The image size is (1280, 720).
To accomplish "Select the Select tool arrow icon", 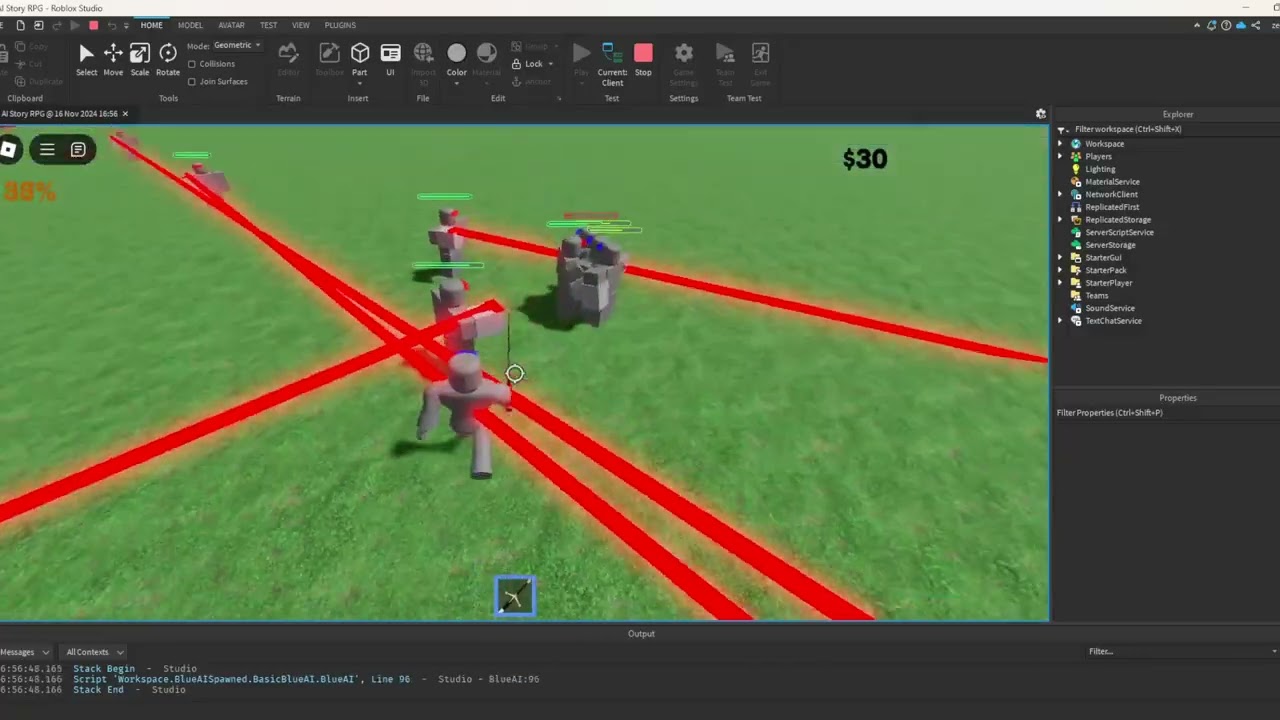I will point(86,54).
